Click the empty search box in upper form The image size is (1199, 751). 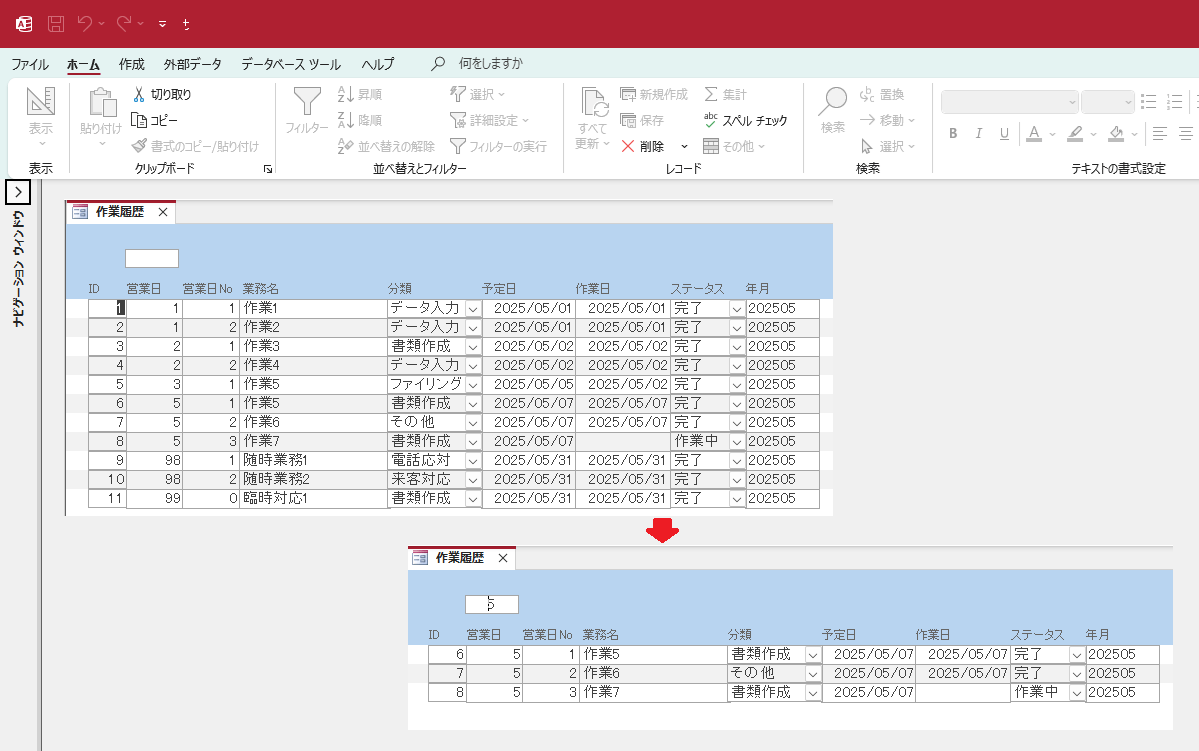click(x=152, y=259)
